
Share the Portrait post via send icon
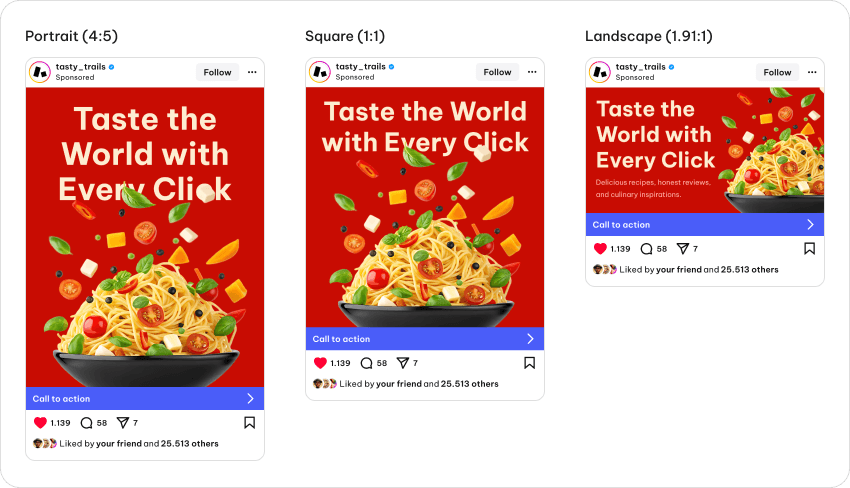[x=123, y=423]
